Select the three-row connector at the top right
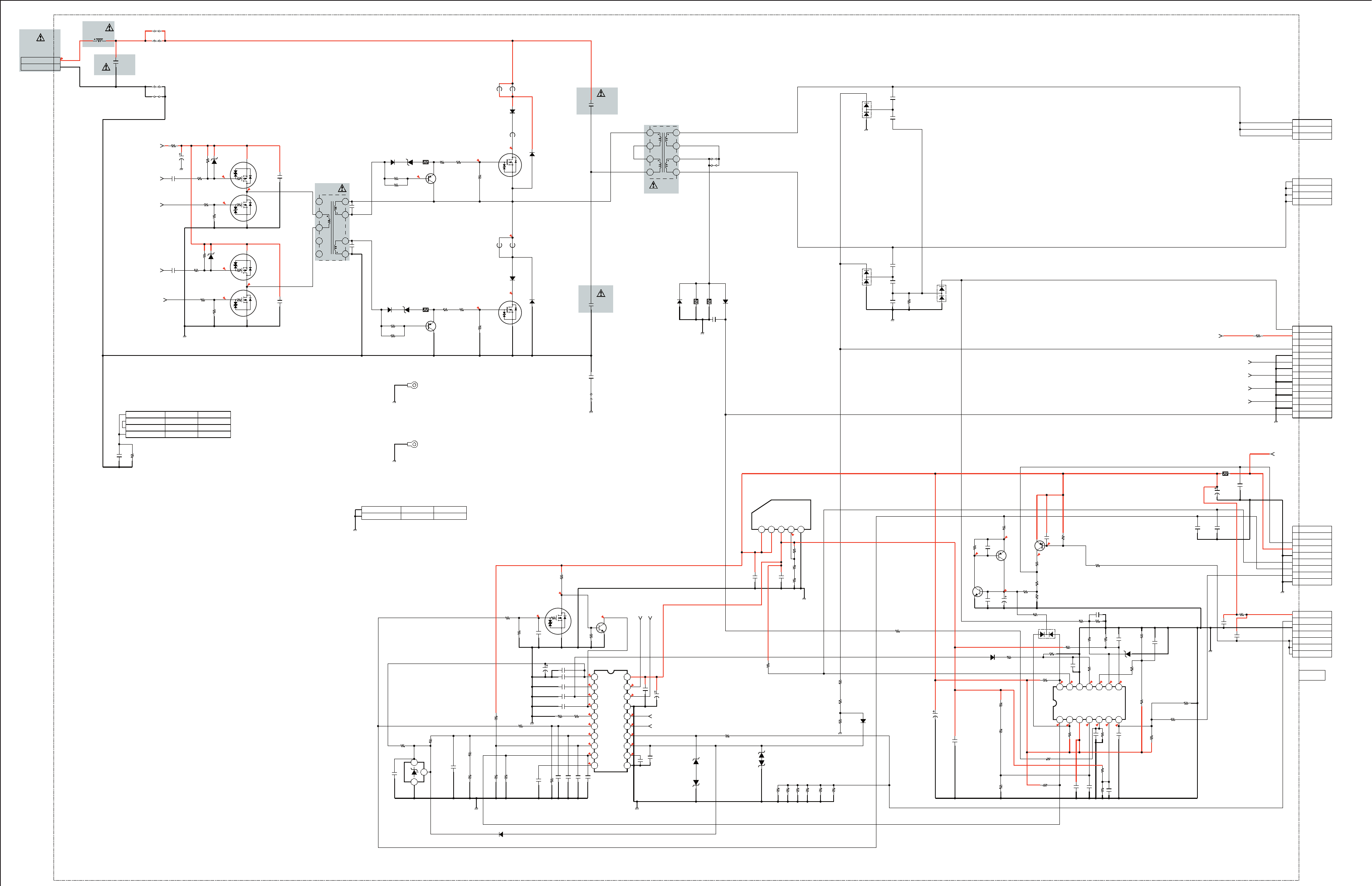Image resolution: width=1372 pixels, height=886 pixels. (1311, 130)
